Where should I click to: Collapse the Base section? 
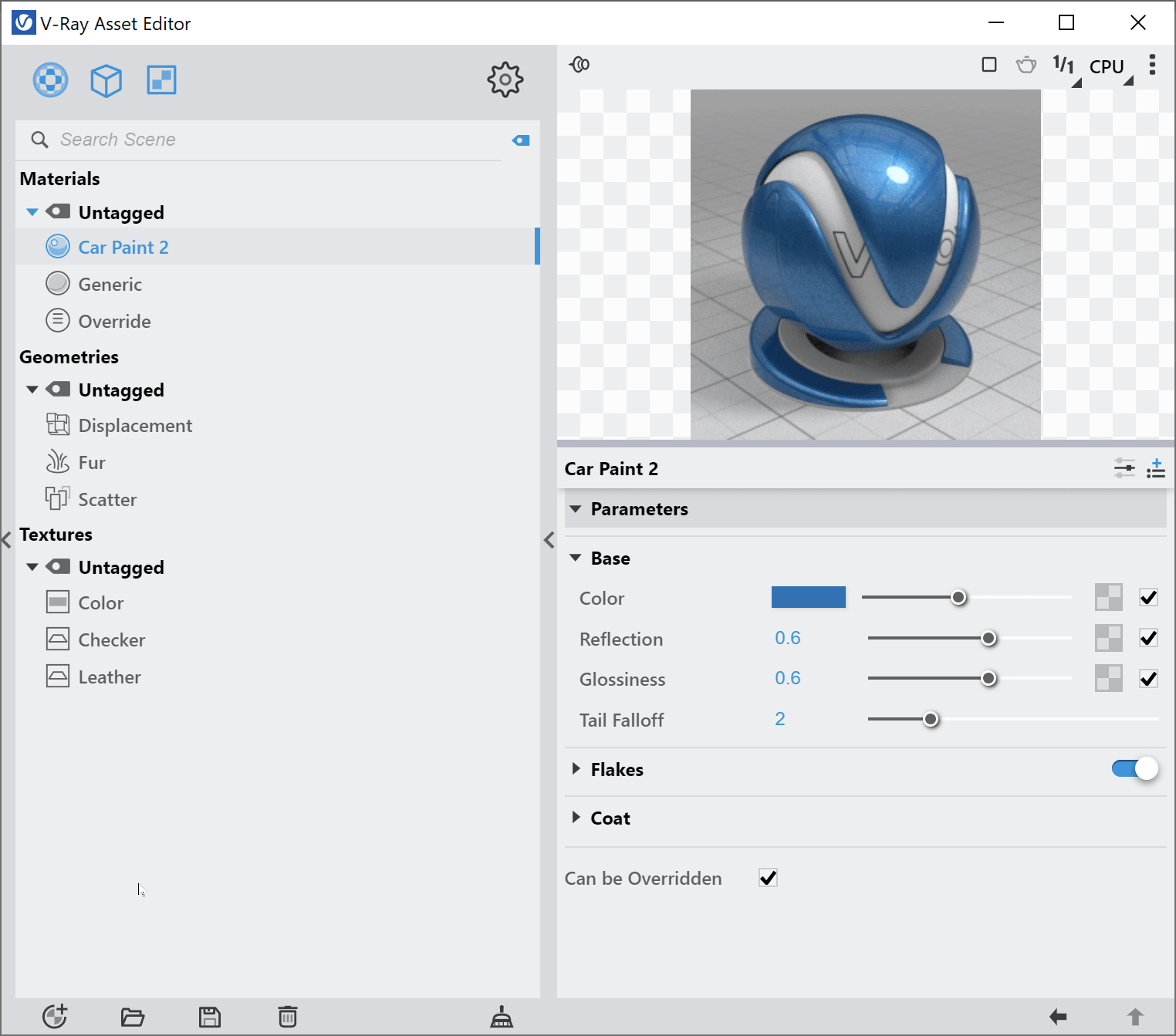coord(576,558)
